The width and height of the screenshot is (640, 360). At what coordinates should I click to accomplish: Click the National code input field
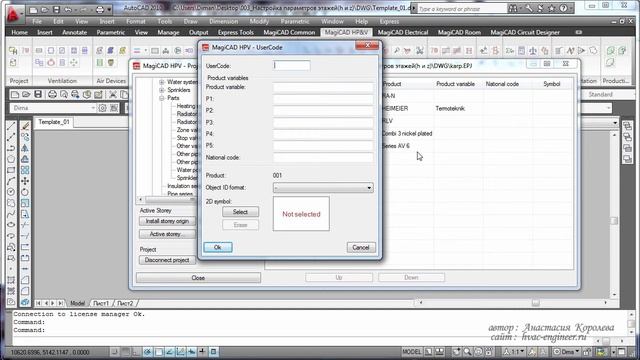(323, 158)
